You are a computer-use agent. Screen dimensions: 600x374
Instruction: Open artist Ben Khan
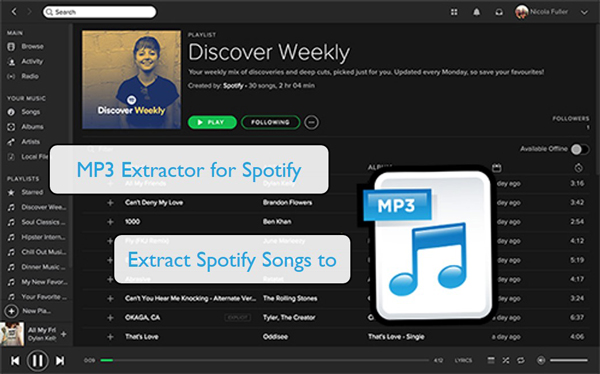(277, 222)
